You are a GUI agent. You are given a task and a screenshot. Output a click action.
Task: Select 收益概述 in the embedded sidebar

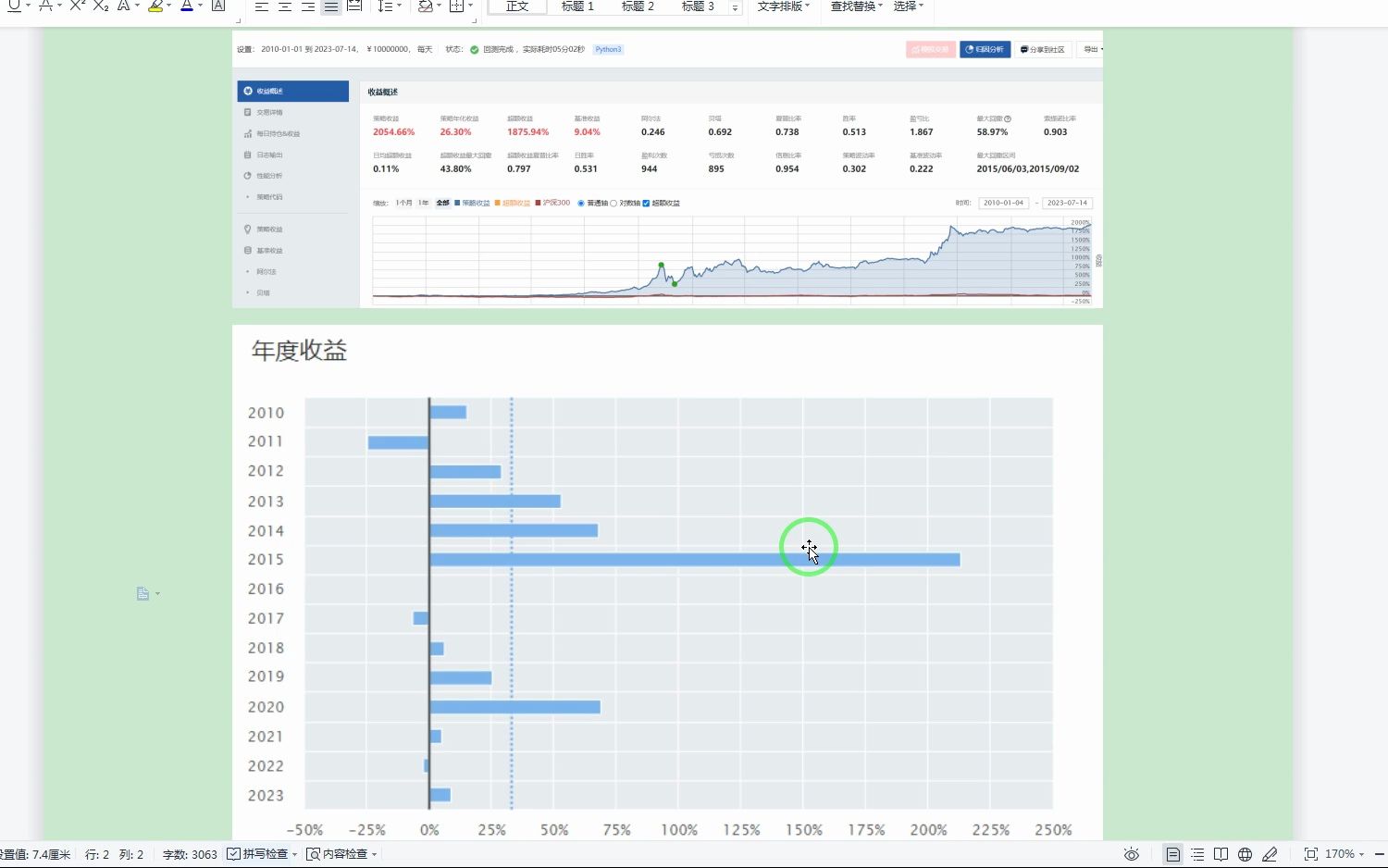pyautogui.click(x=292, y=91)
